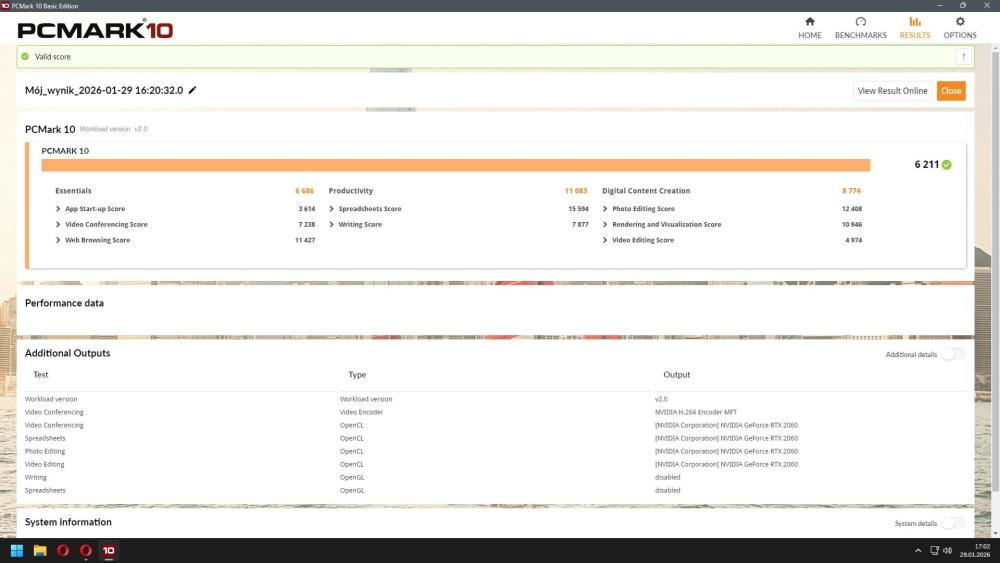
Task: Click the question mark help icon
Action: coord(963,57)
